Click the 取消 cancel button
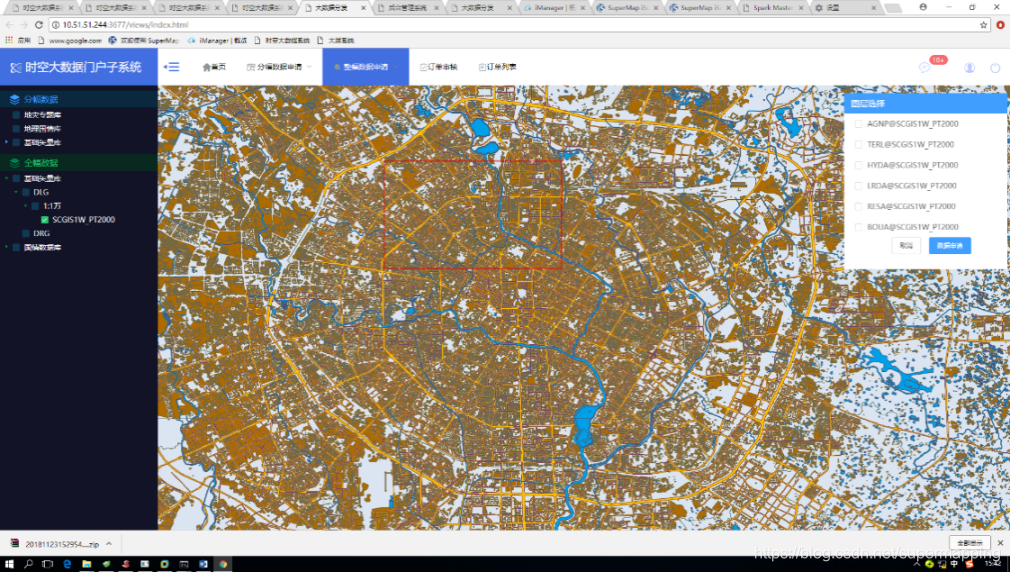Screen dimensions: 1010x572 coord(906,245)
